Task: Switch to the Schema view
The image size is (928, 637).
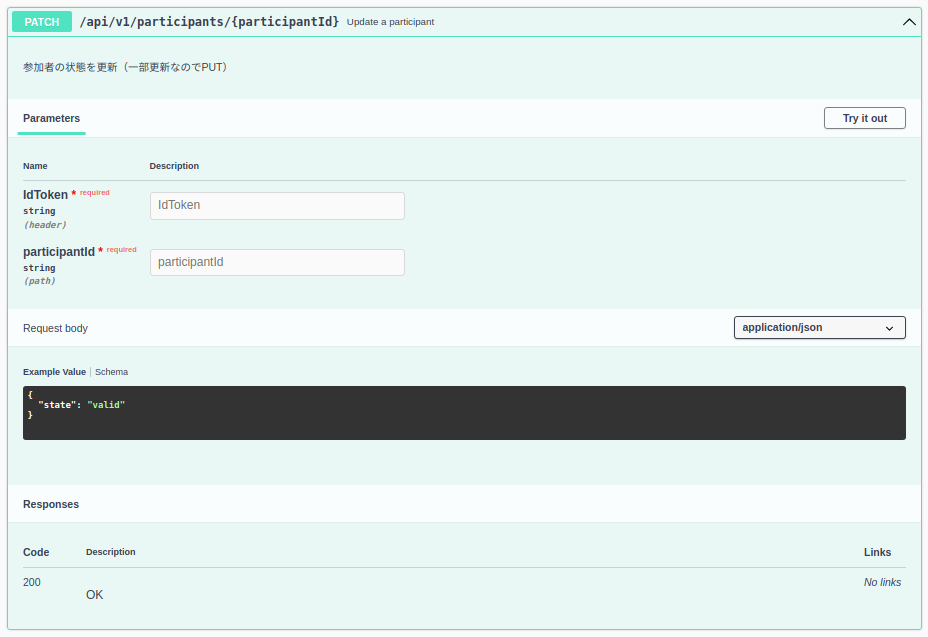Action: [x=111, y=371]
